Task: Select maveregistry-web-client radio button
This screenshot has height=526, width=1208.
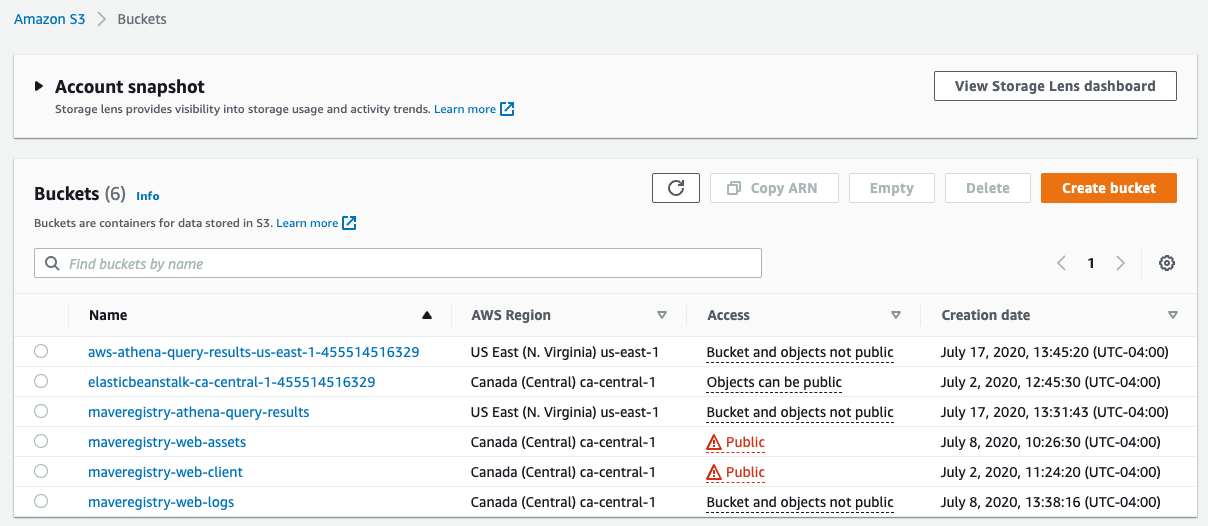Action: (41, 471)
